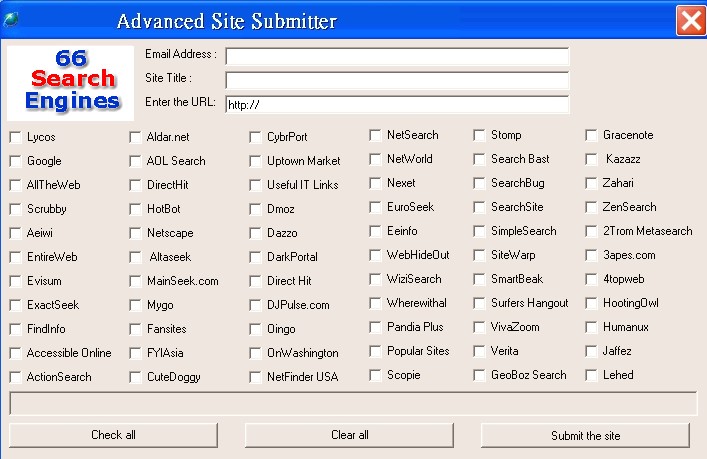Tick Surfers Hangout checkbox
Screen dimensions: 707x459
[479, 303]
